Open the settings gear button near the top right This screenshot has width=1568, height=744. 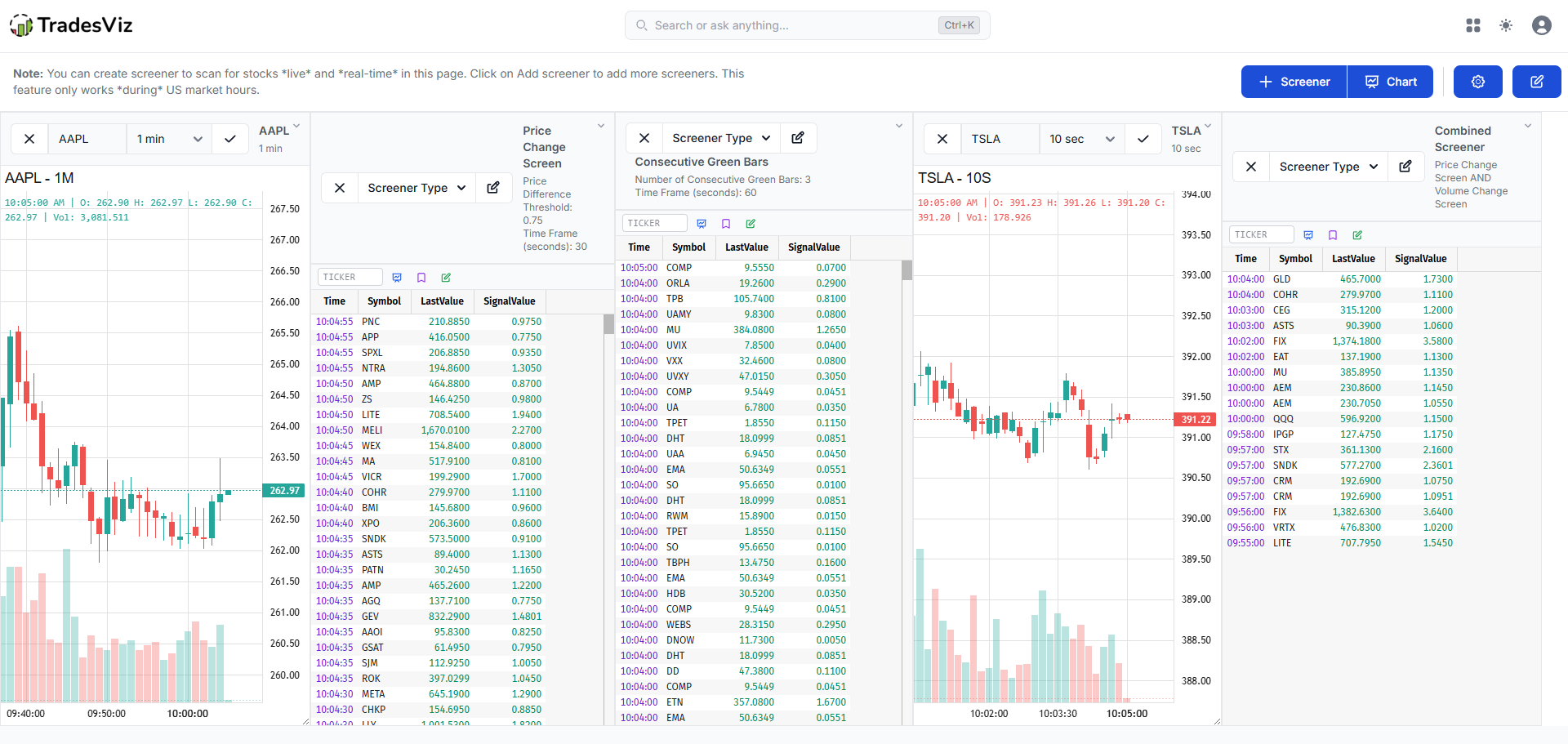click(x=1477, y=82)
